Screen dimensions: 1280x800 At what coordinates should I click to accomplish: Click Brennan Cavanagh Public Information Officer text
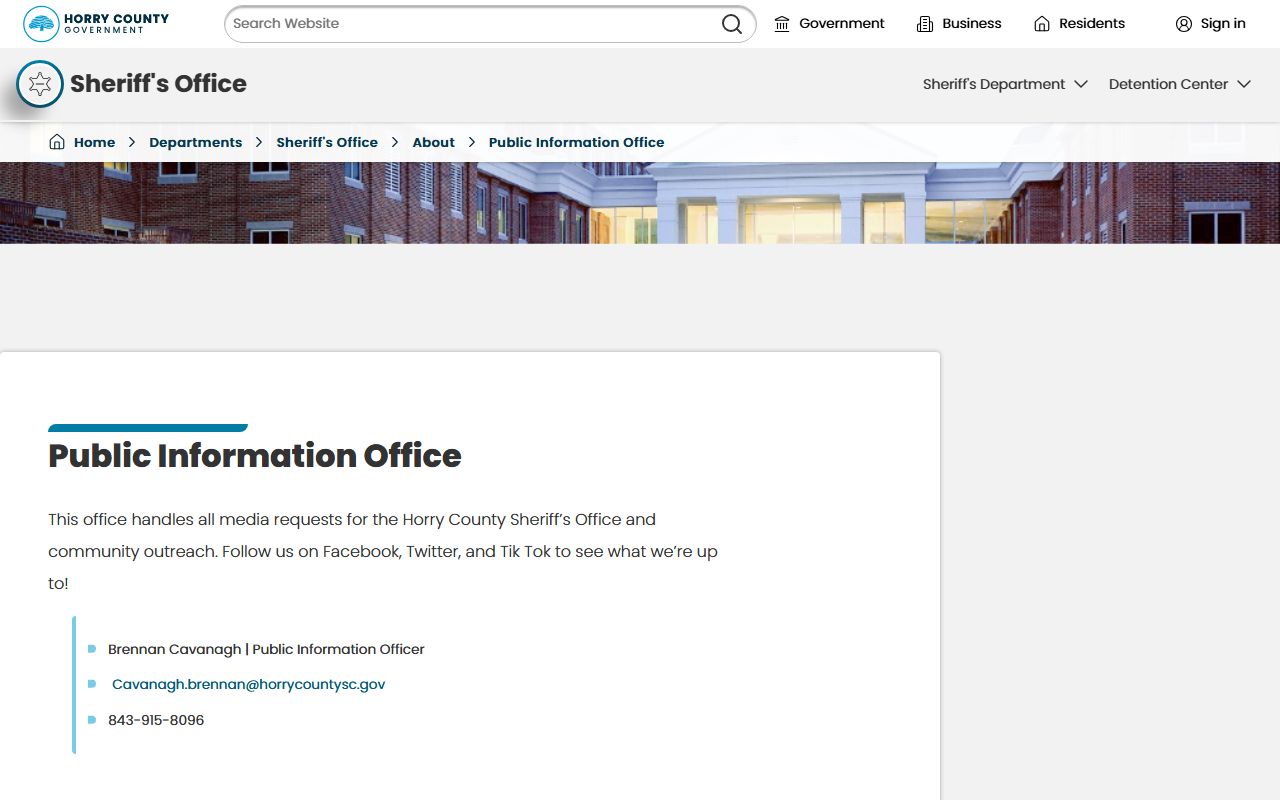tap(266, 649)
